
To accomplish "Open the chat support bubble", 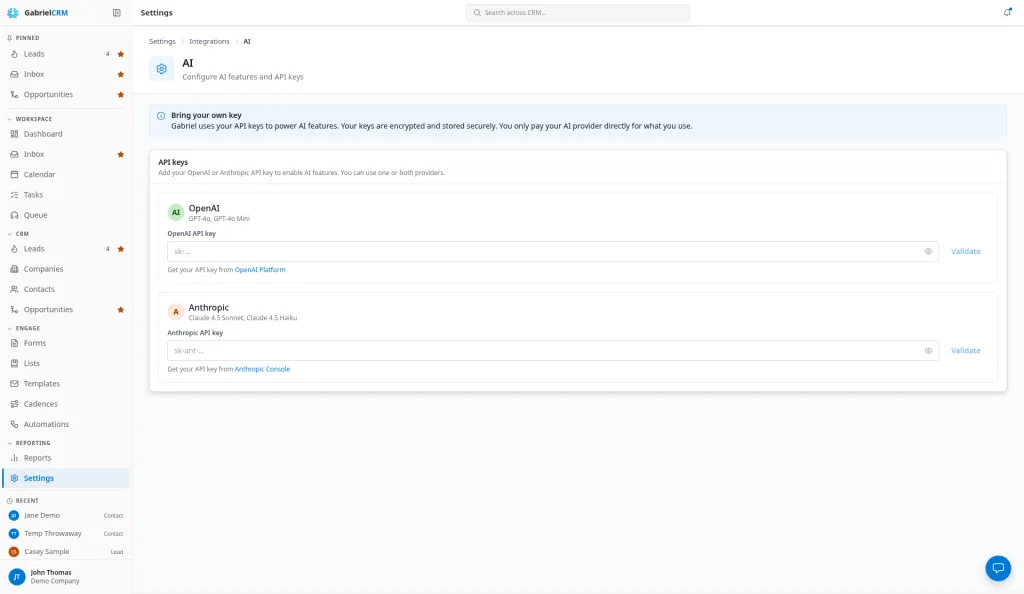I will [998, 568].
